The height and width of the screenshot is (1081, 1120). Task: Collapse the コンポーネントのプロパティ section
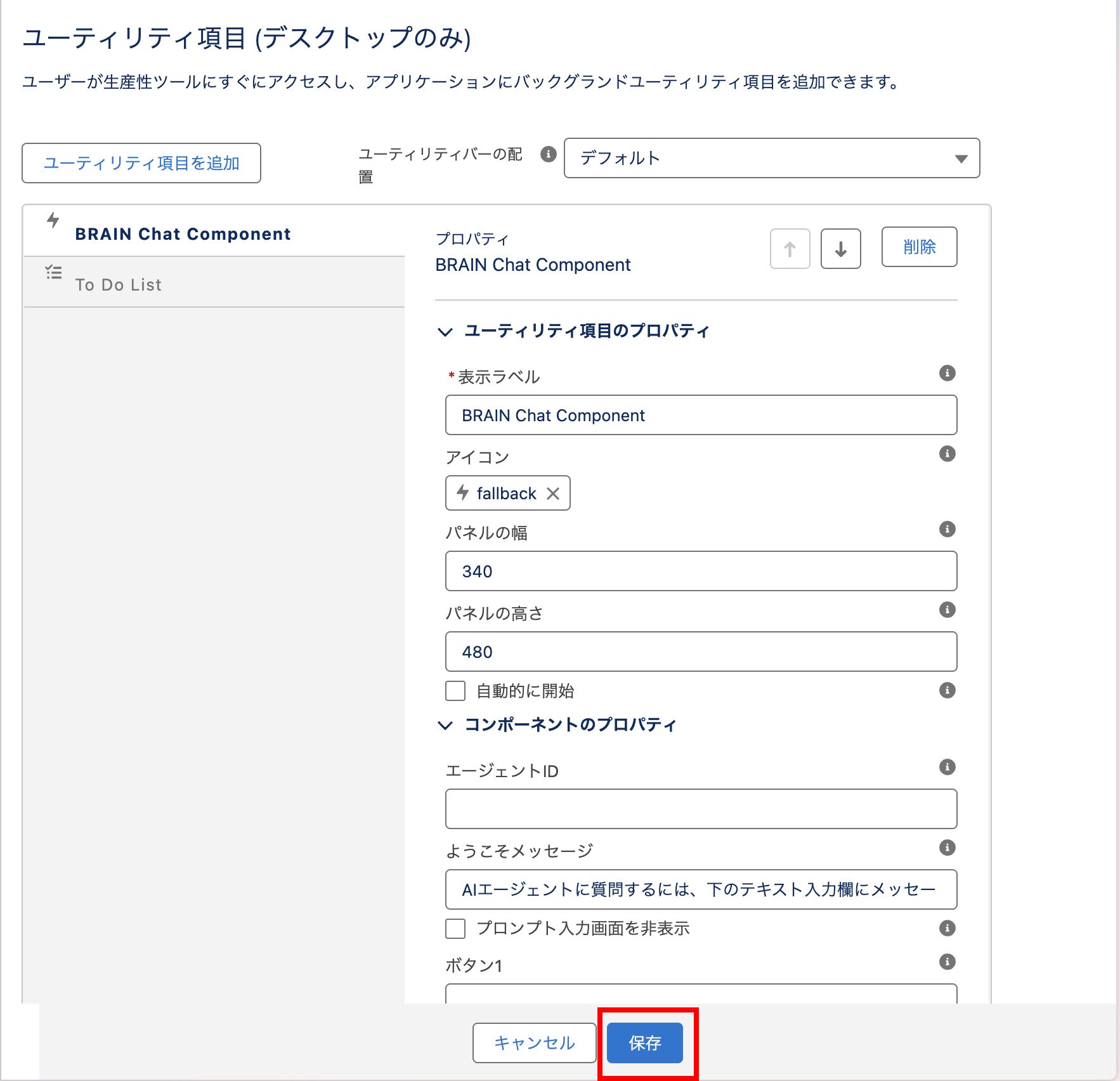[x=445, y=725]
